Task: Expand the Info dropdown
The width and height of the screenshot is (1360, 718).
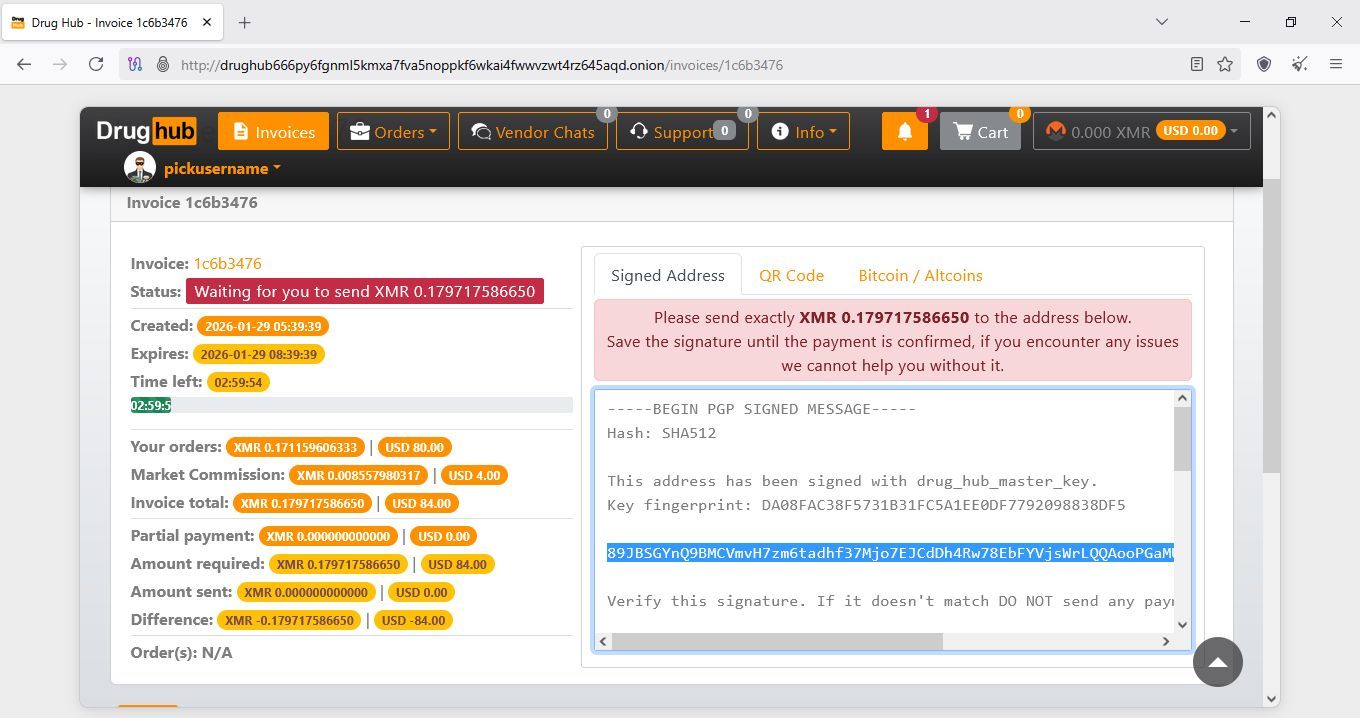Action: [803, 131]
